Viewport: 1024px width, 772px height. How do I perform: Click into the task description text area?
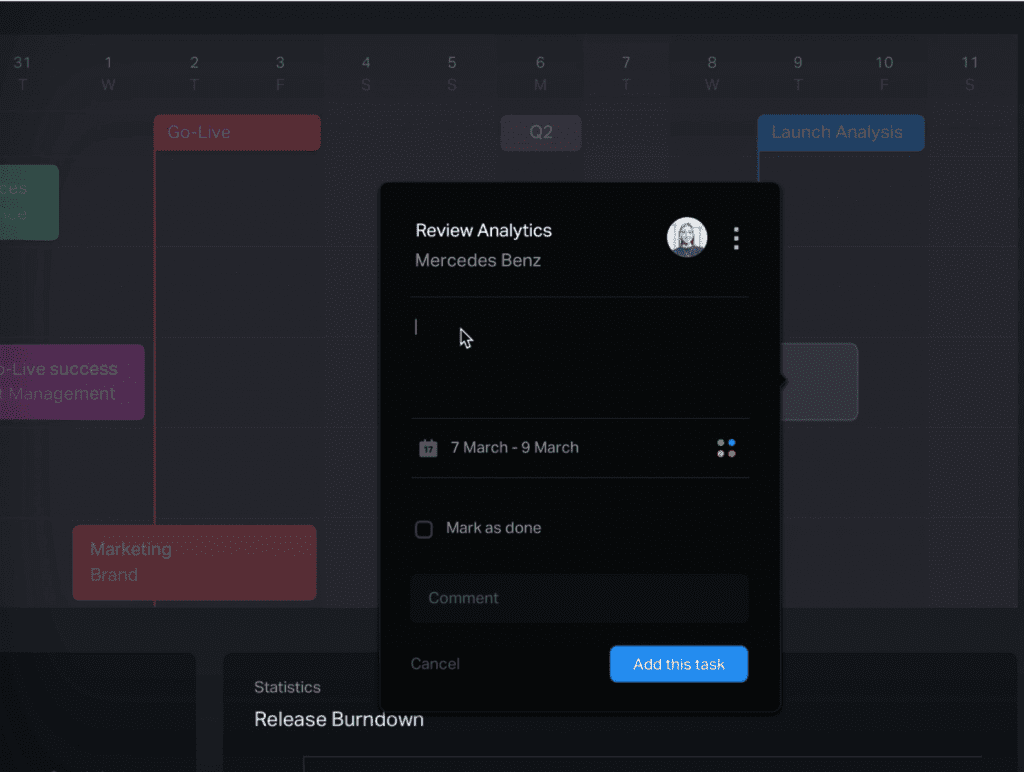579,358
